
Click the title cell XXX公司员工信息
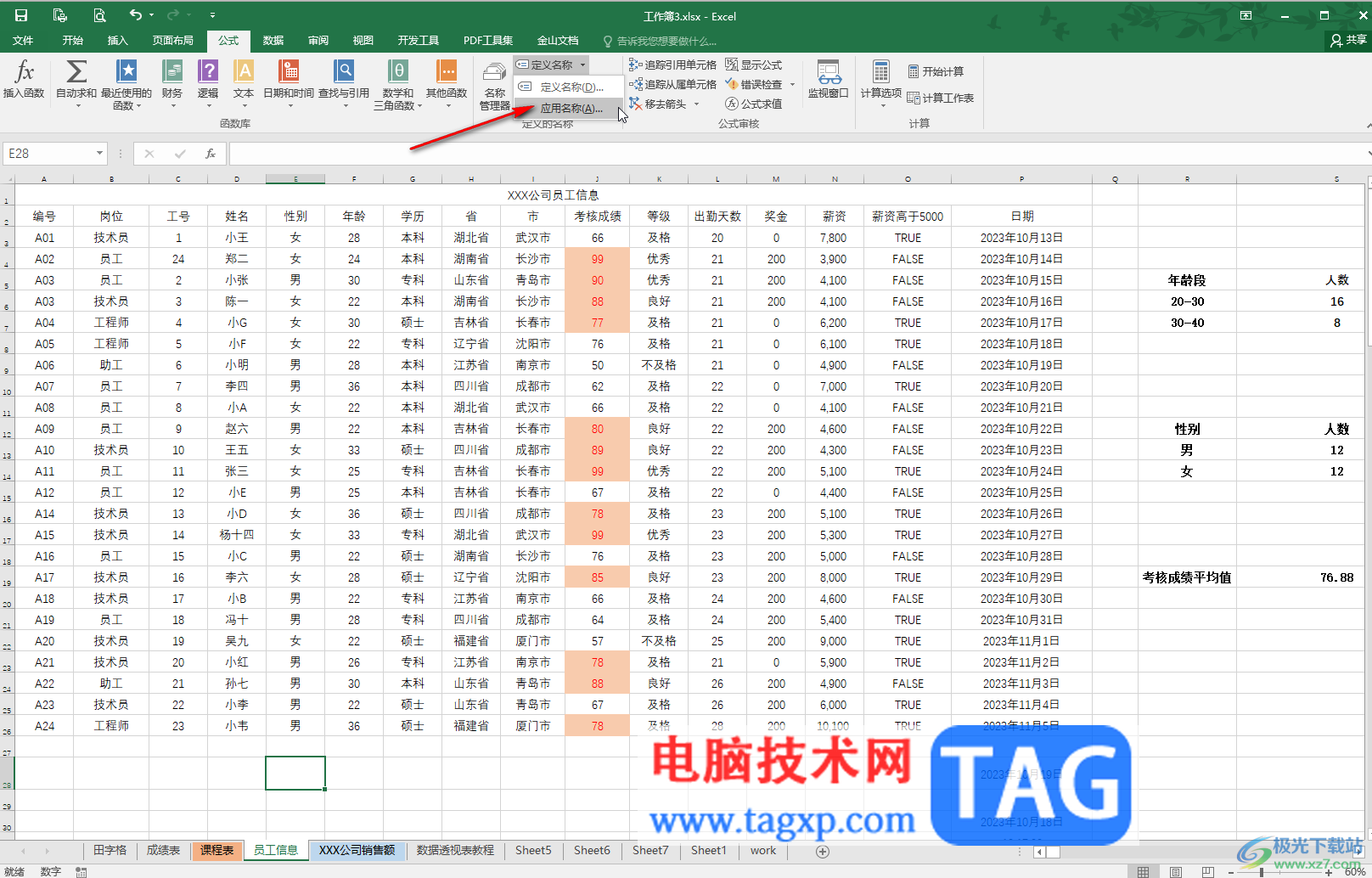pos(553,195)
